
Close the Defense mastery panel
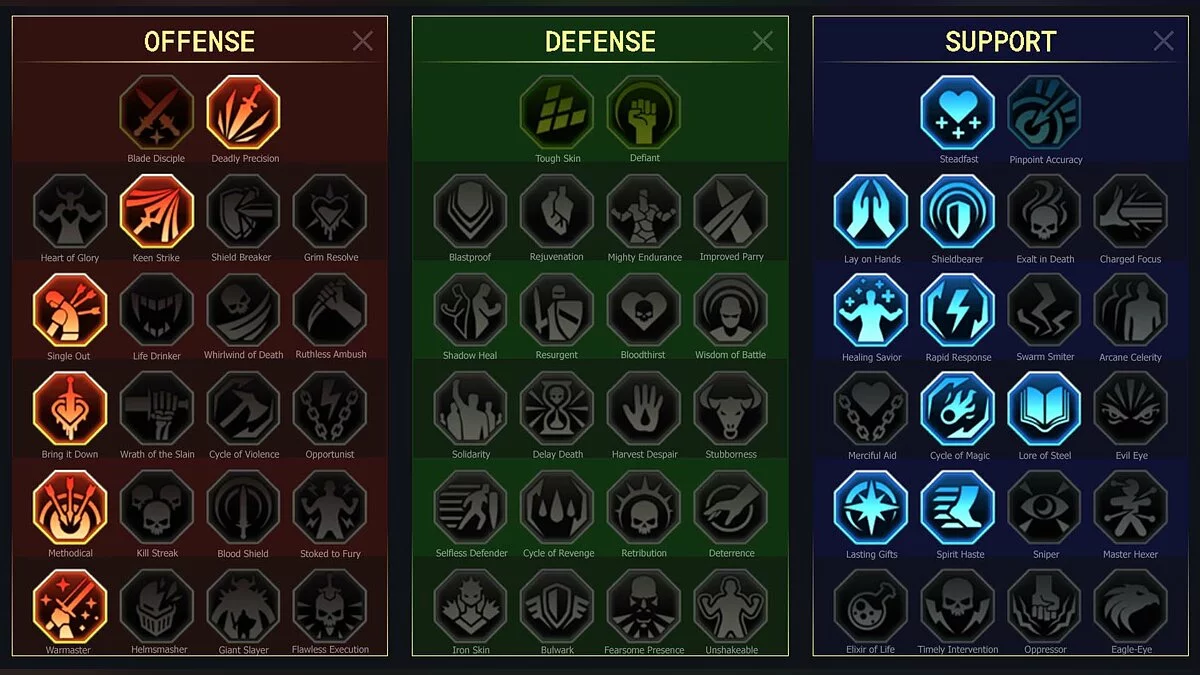tap(763, 40)
